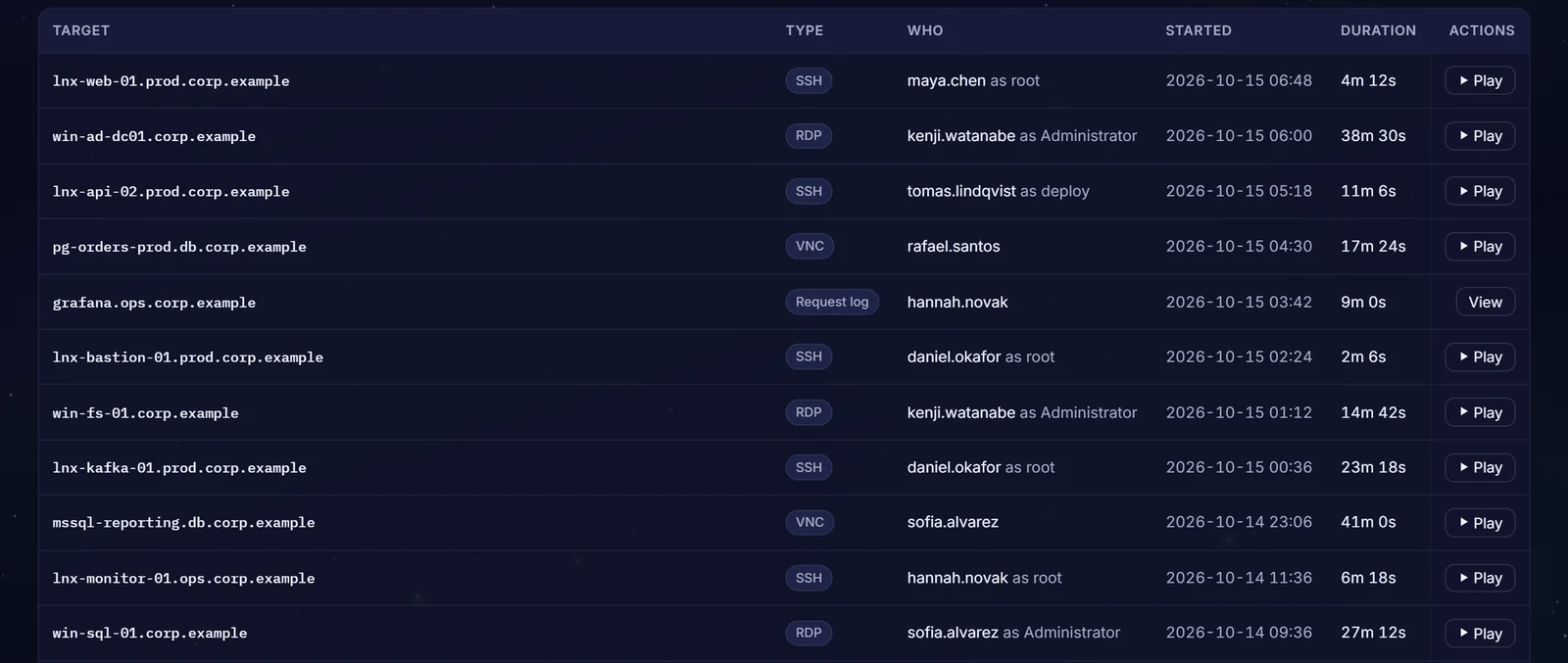Select target grafana.ops.corp.example

coord(154,303)
